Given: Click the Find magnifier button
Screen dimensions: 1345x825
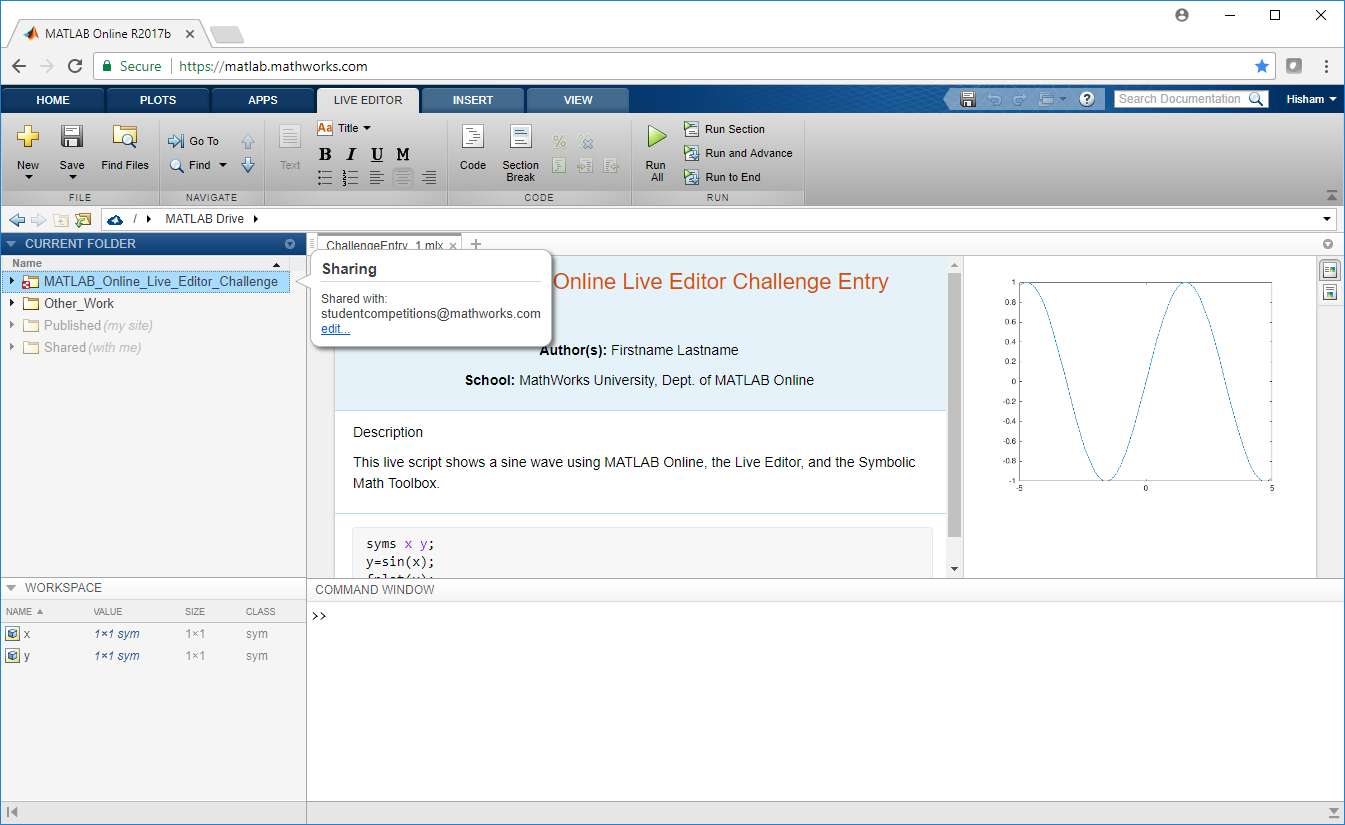Looking at the screenshot, I should click(x=190, y=165).
